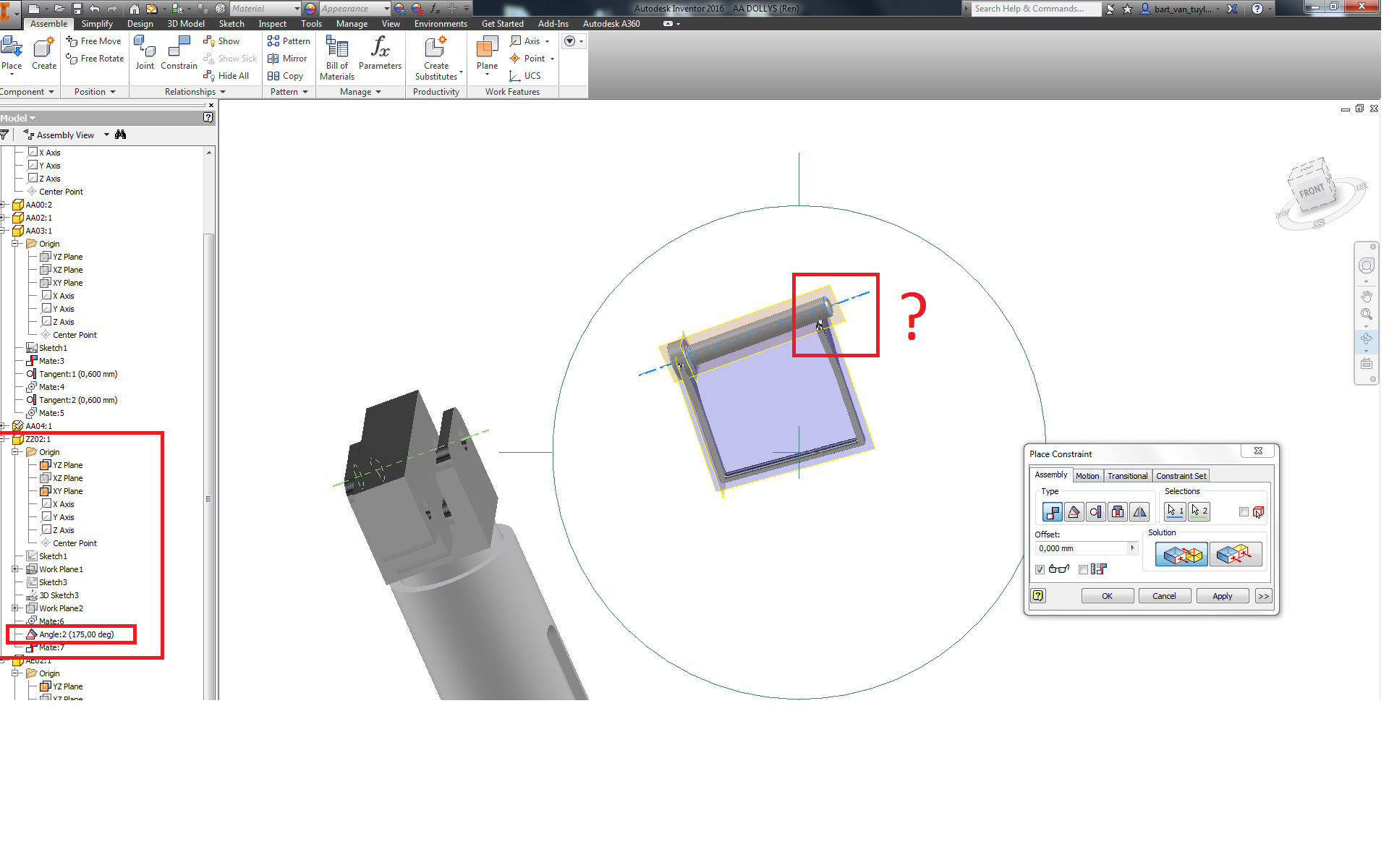Open the Parameters fx tool
This screenshot has width=1389, height=868.
pos(380,52)
